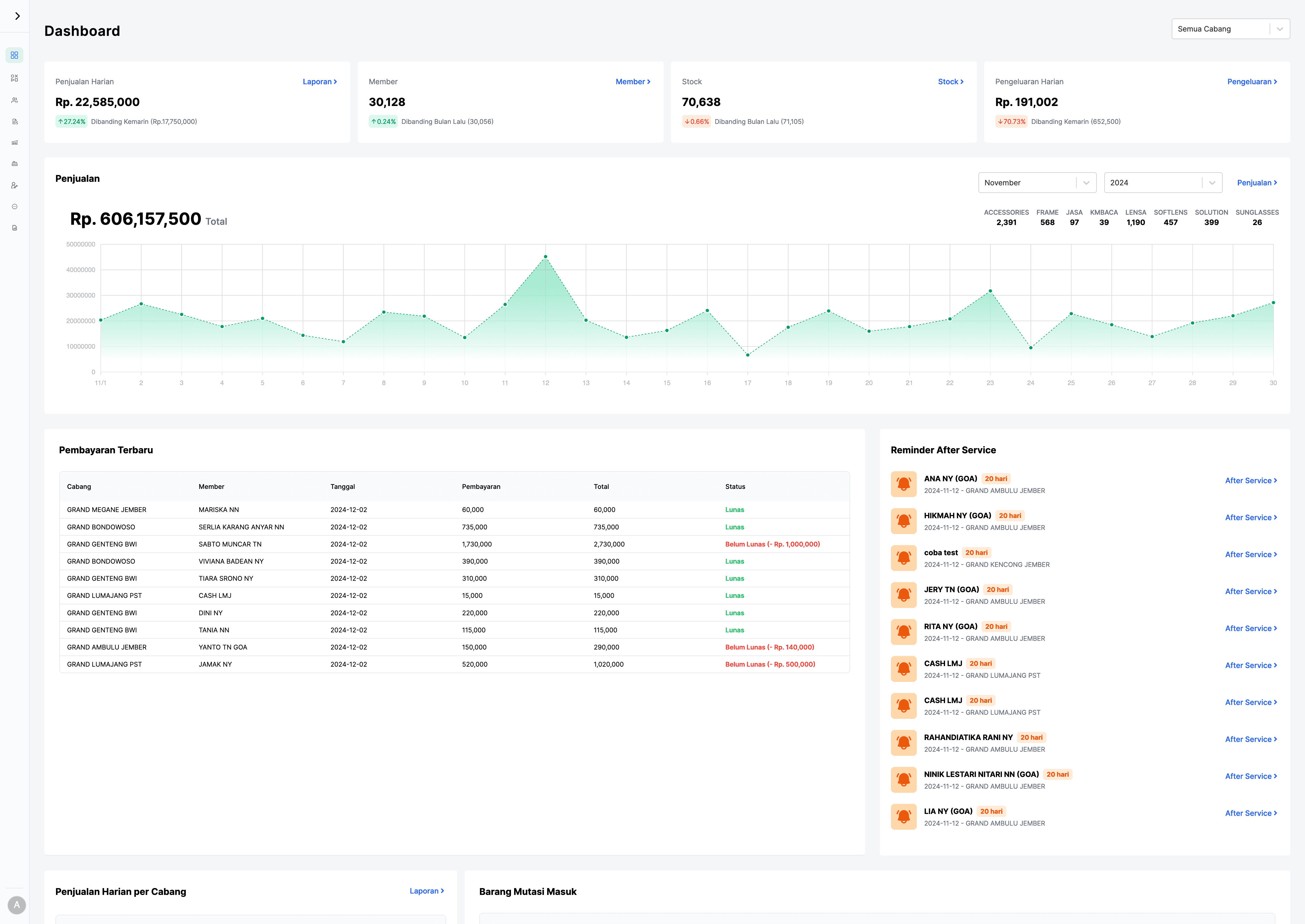1305x924 pixels.
Task: Open the November month dropdown
Action: click(x=1037, y=183)
